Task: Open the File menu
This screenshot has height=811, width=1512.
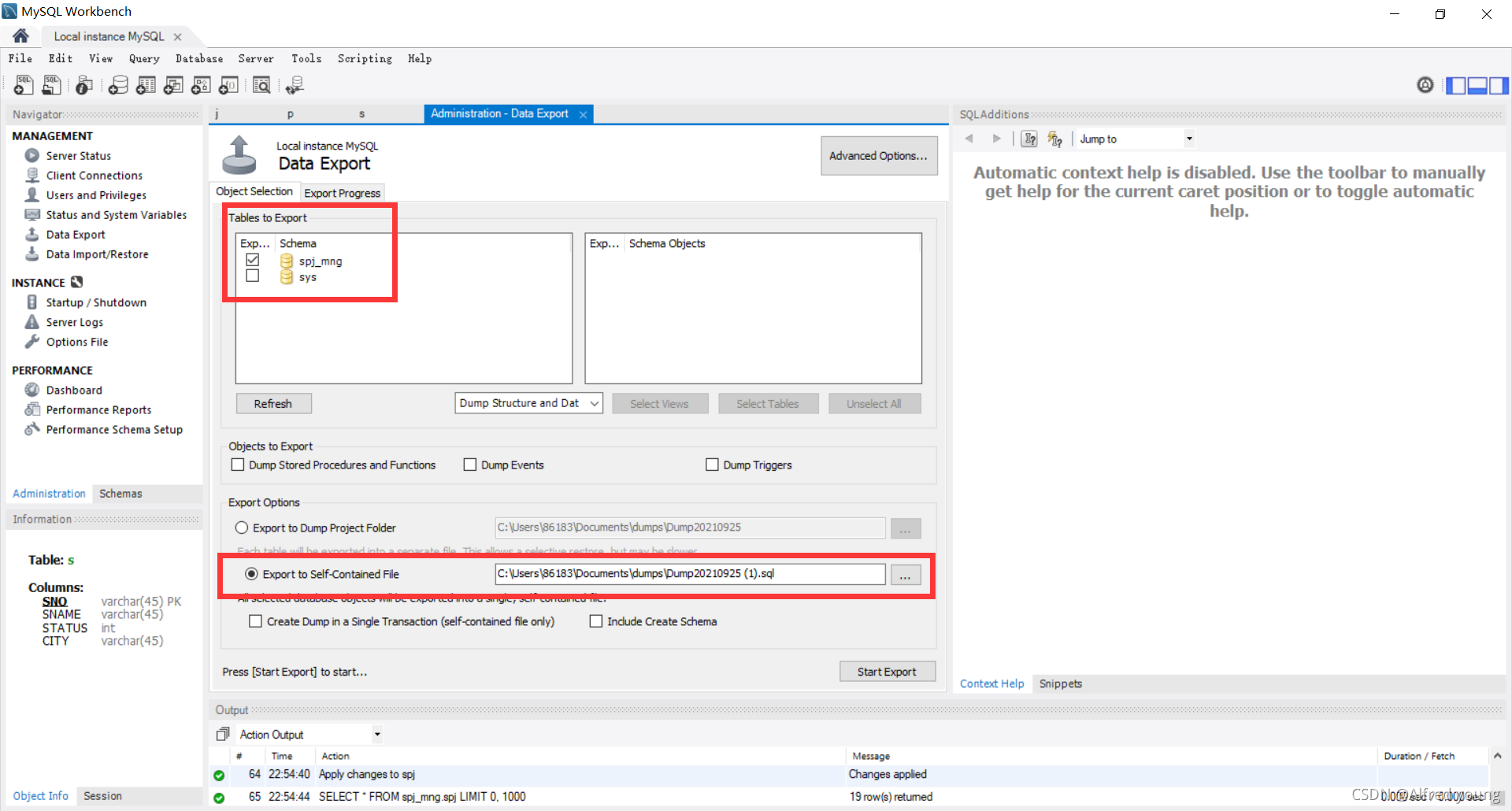Action: 20,58
